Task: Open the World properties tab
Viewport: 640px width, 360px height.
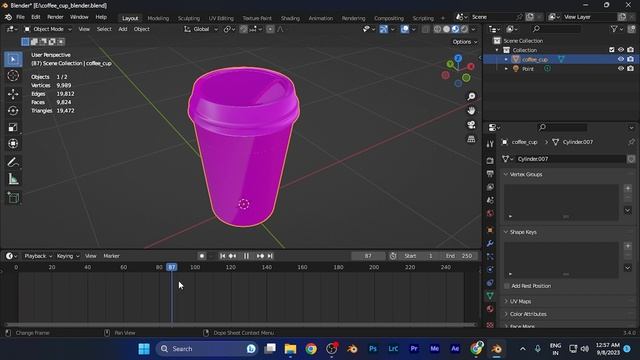Action: pyautogui.click(x=490, y=213)
